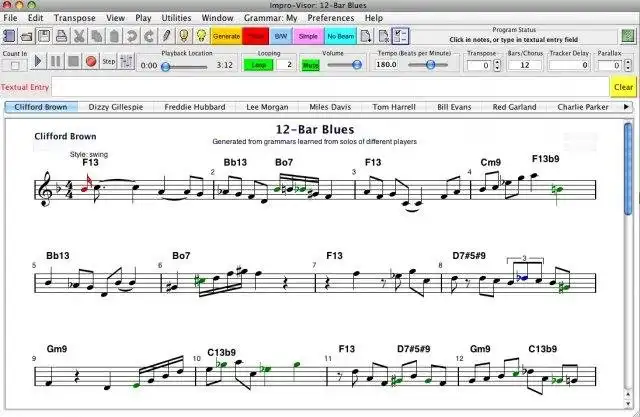Open a file with the folder icon
The image size is (640, 417).
(27, 36)
